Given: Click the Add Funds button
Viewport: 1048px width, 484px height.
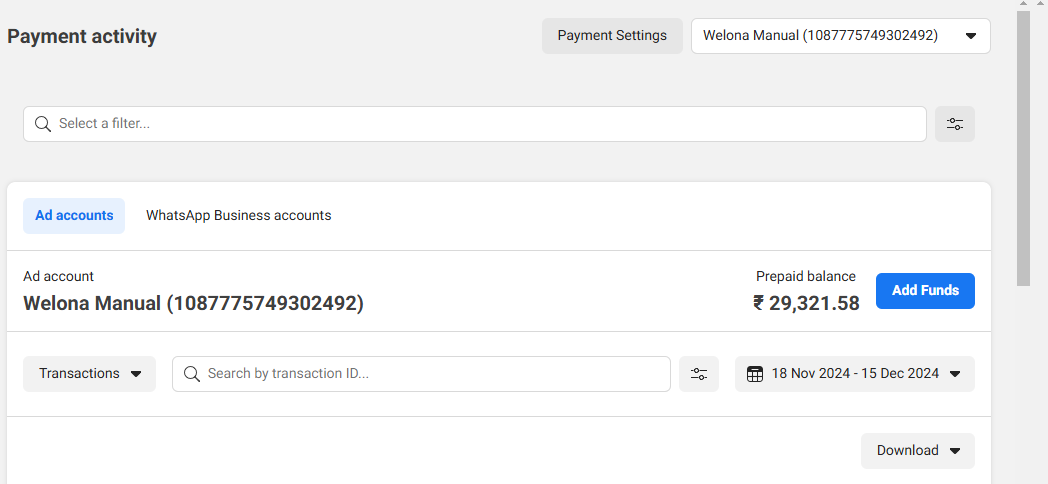Looking at the screenshot, I should (925, 291).
